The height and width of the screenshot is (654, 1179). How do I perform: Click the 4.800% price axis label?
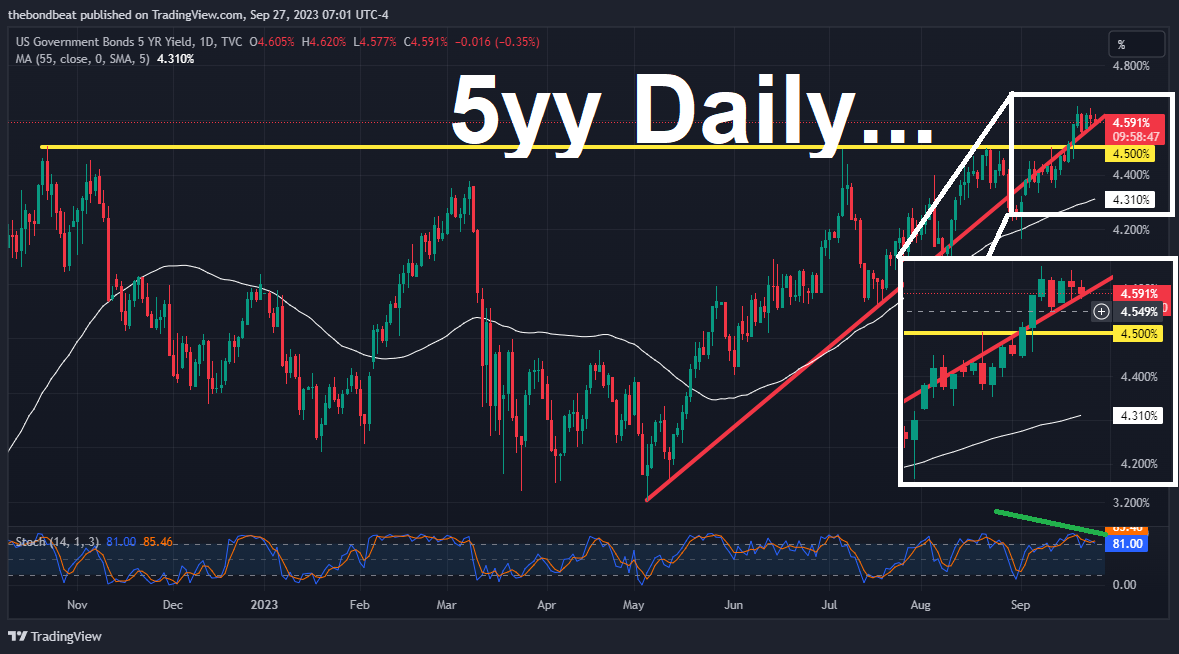point(1131,66)
